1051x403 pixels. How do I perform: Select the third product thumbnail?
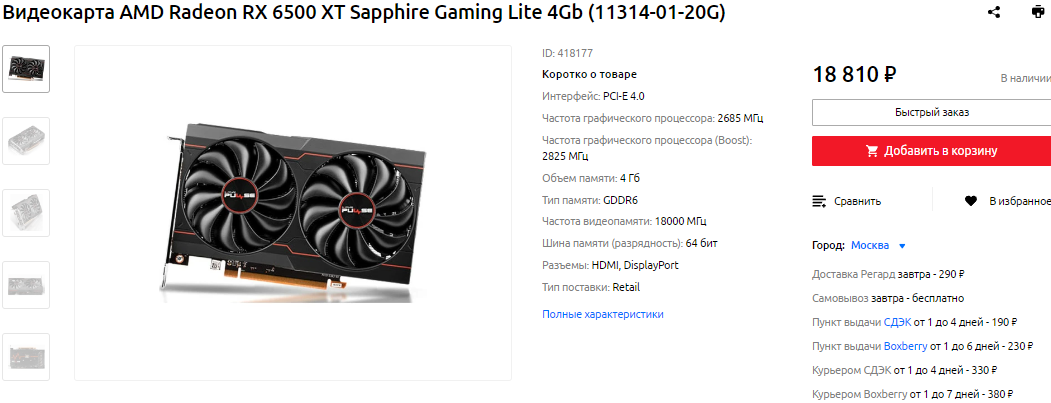[x=26, y=213]
